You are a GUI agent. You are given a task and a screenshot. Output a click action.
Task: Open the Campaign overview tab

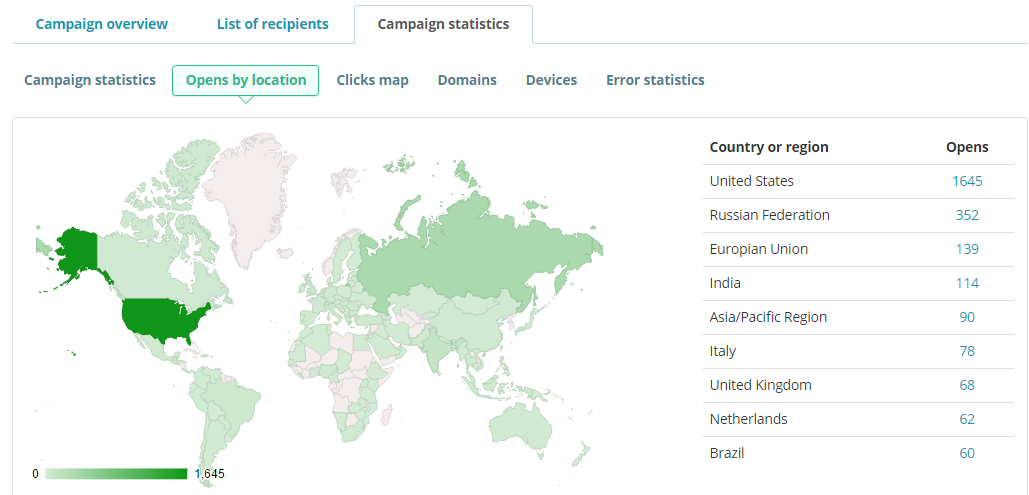102,24
